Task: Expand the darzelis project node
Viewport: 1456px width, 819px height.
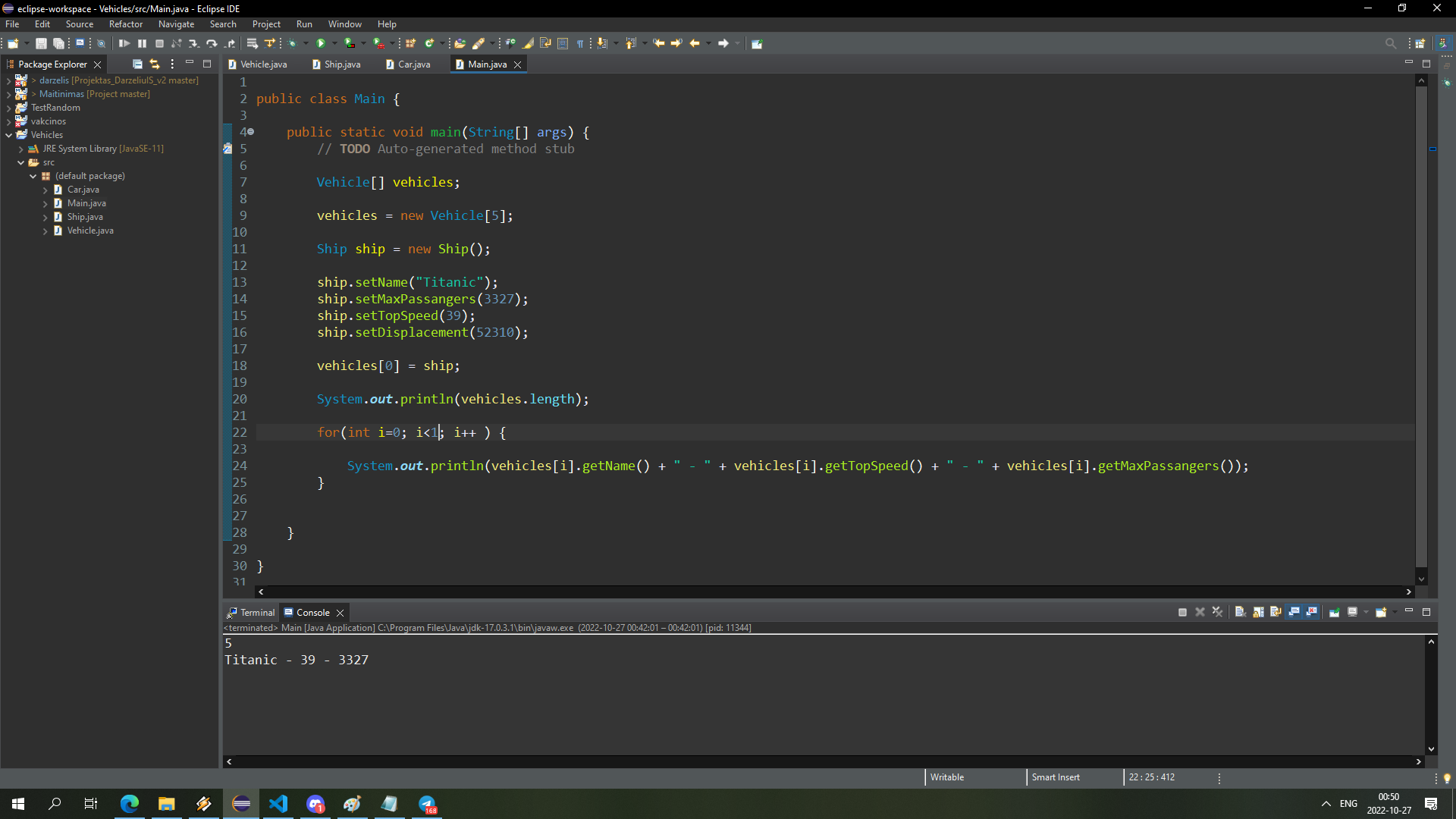Action: pyautogui.click(x=8, y=80)
